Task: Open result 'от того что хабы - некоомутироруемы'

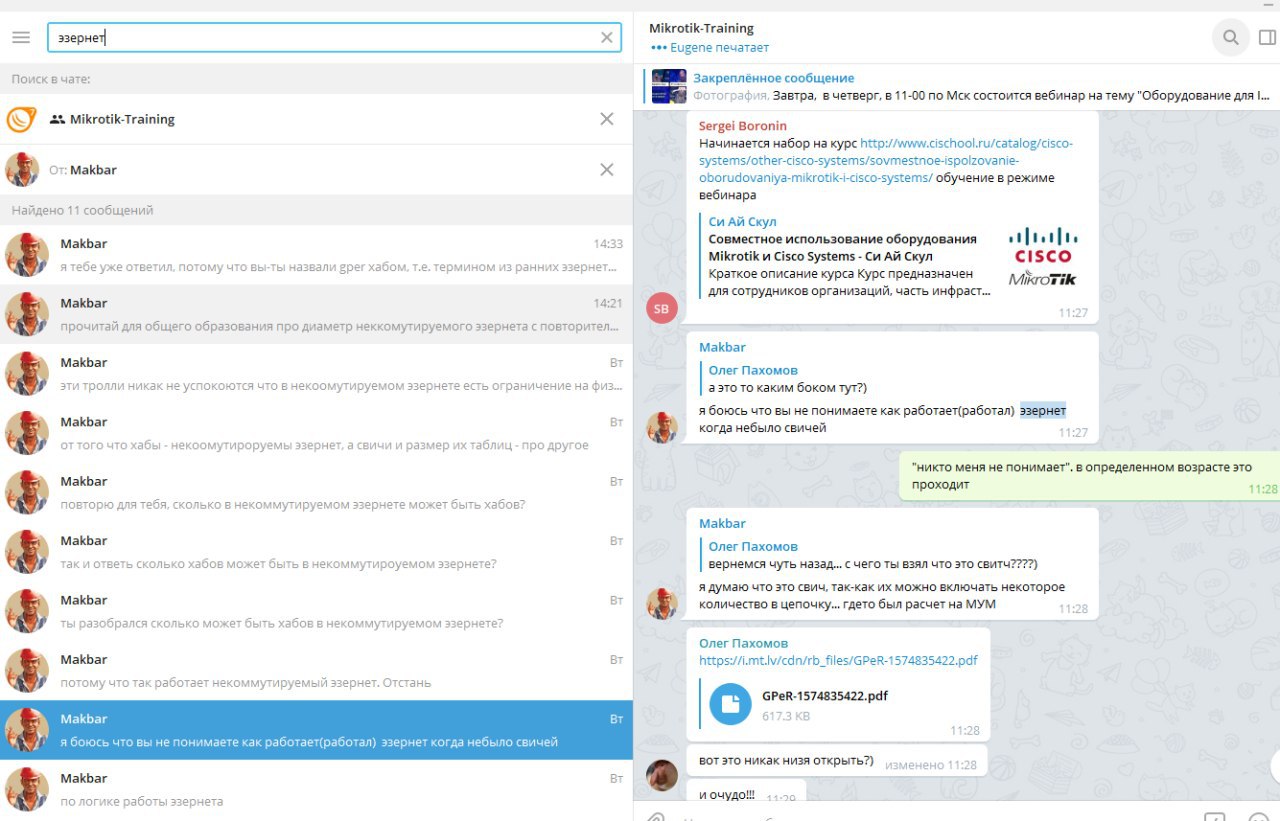Action: click(x=316, y=433)
